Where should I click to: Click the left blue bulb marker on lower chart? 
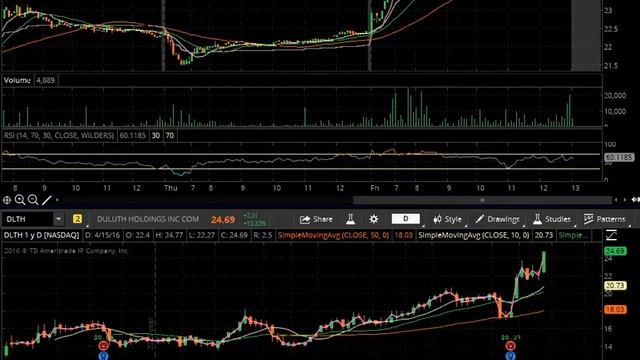104,356
